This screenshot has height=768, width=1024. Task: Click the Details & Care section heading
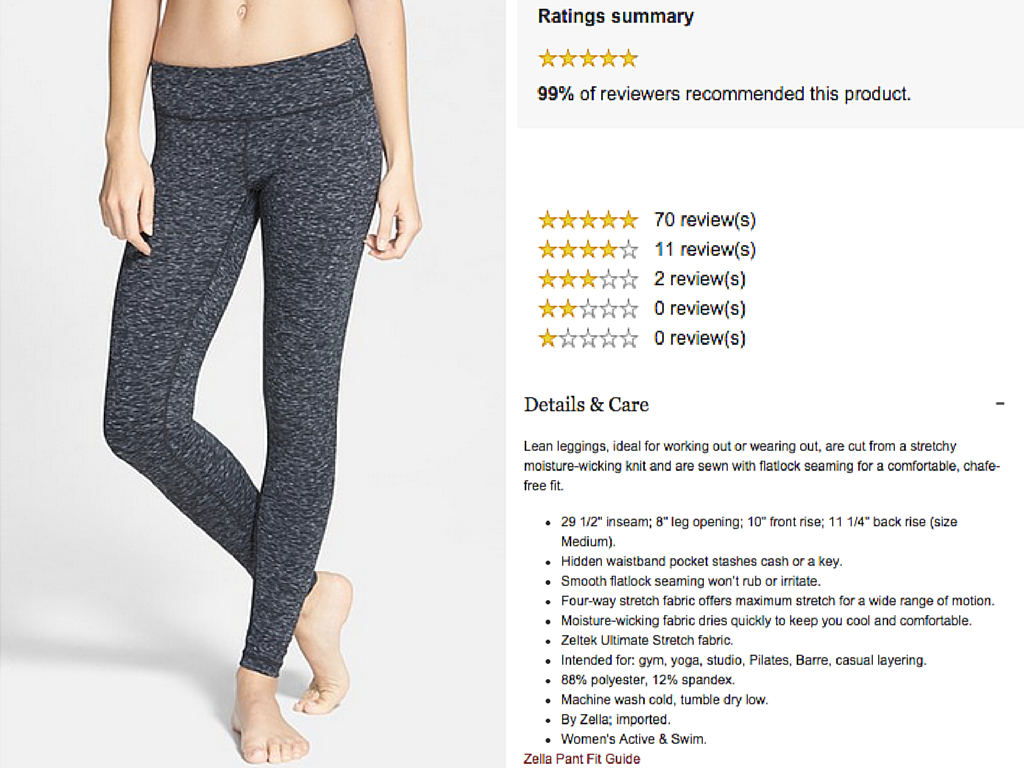(586, 405)
